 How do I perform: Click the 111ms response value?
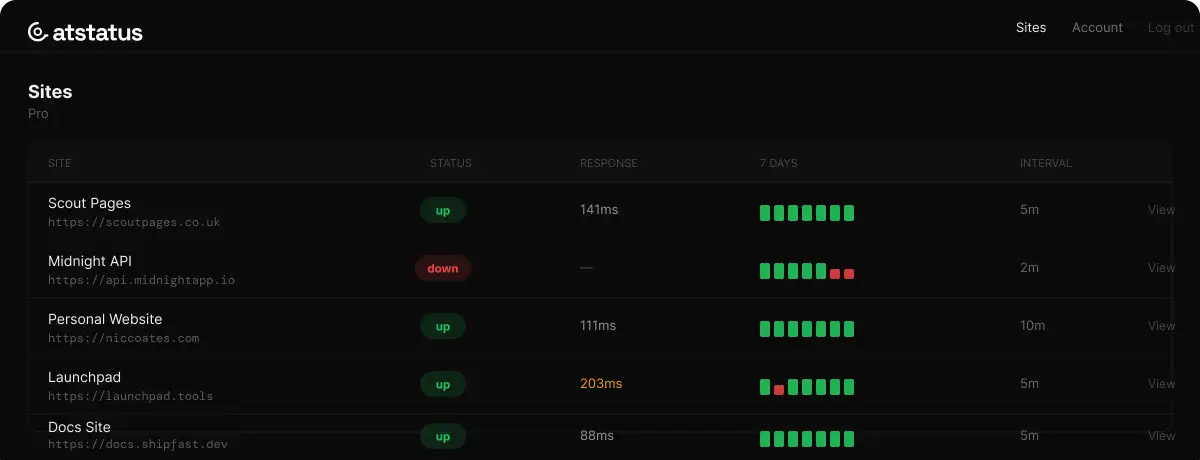[598, 326]
